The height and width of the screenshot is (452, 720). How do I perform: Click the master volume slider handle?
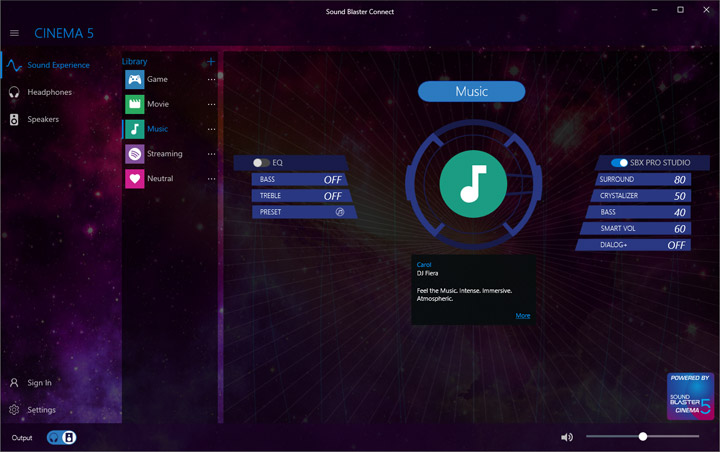643,436
